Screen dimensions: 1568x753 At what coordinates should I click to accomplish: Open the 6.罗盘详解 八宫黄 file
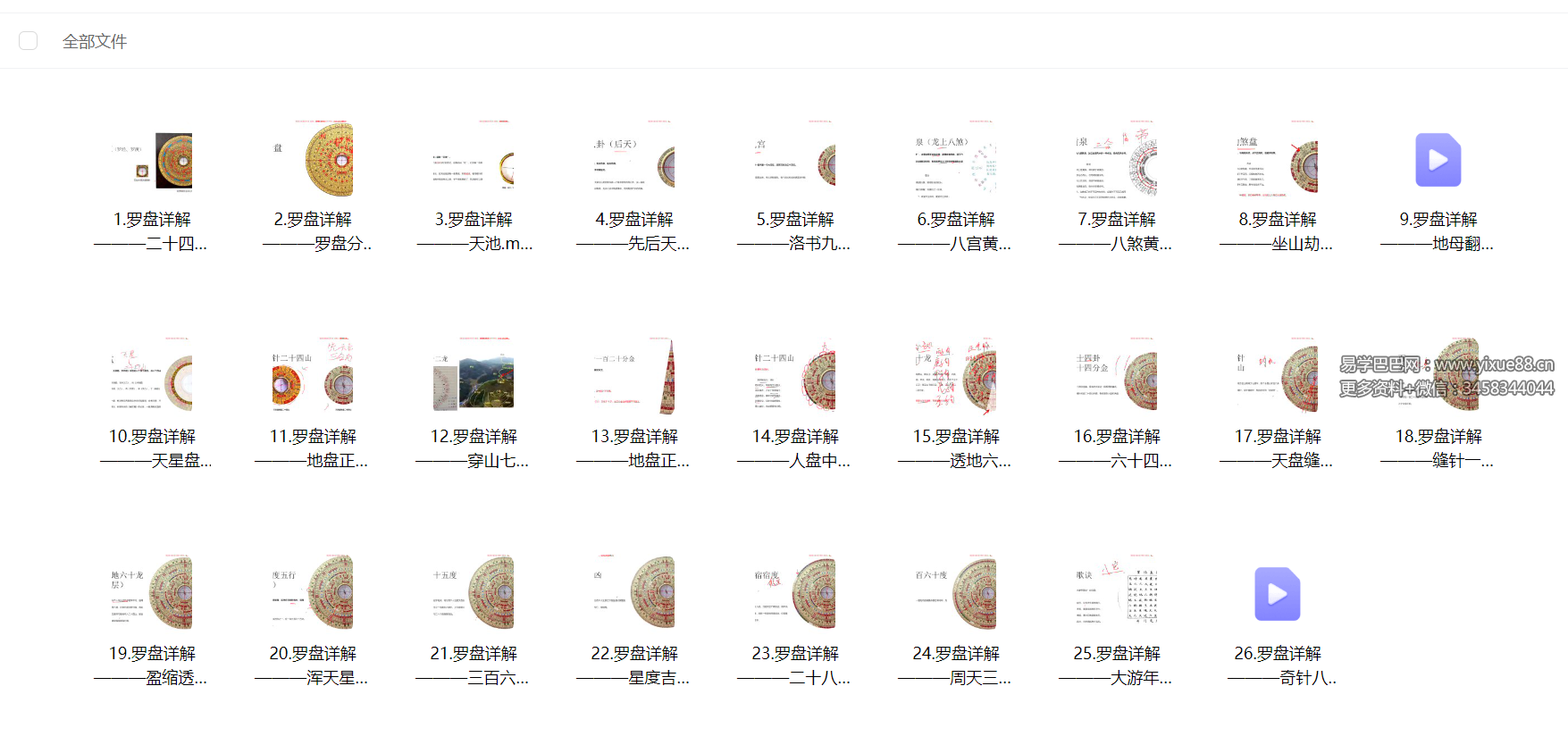[956, 161]
